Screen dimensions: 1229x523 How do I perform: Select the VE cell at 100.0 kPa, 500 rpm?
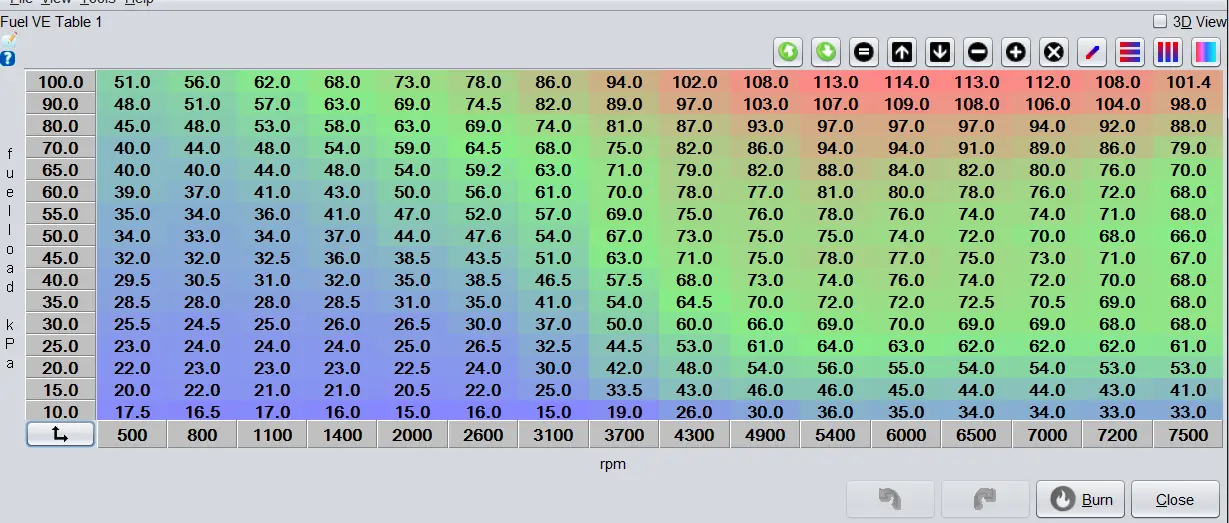pyautogui.click(x=132, y=82)
